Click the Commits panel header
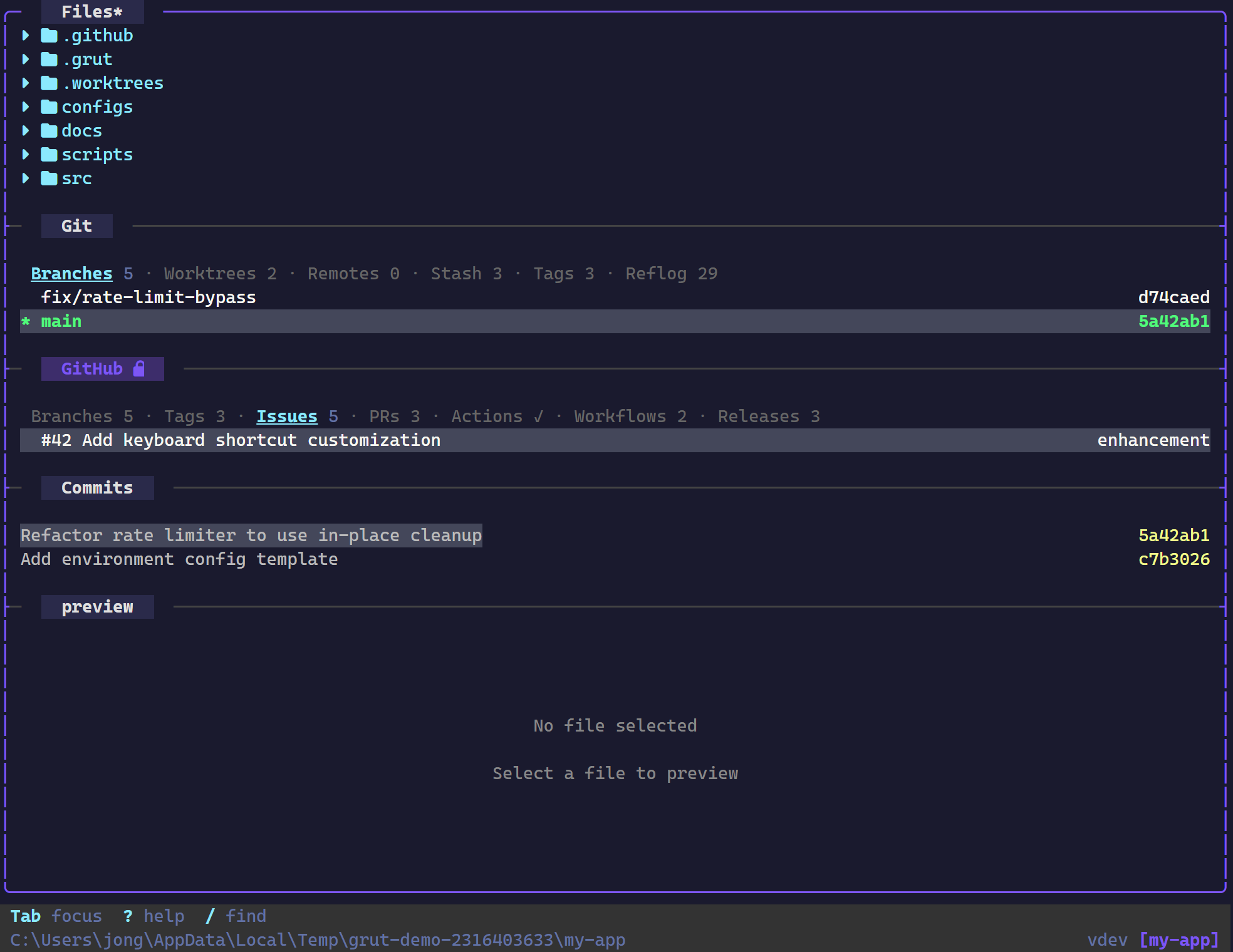 coord(97,488)
